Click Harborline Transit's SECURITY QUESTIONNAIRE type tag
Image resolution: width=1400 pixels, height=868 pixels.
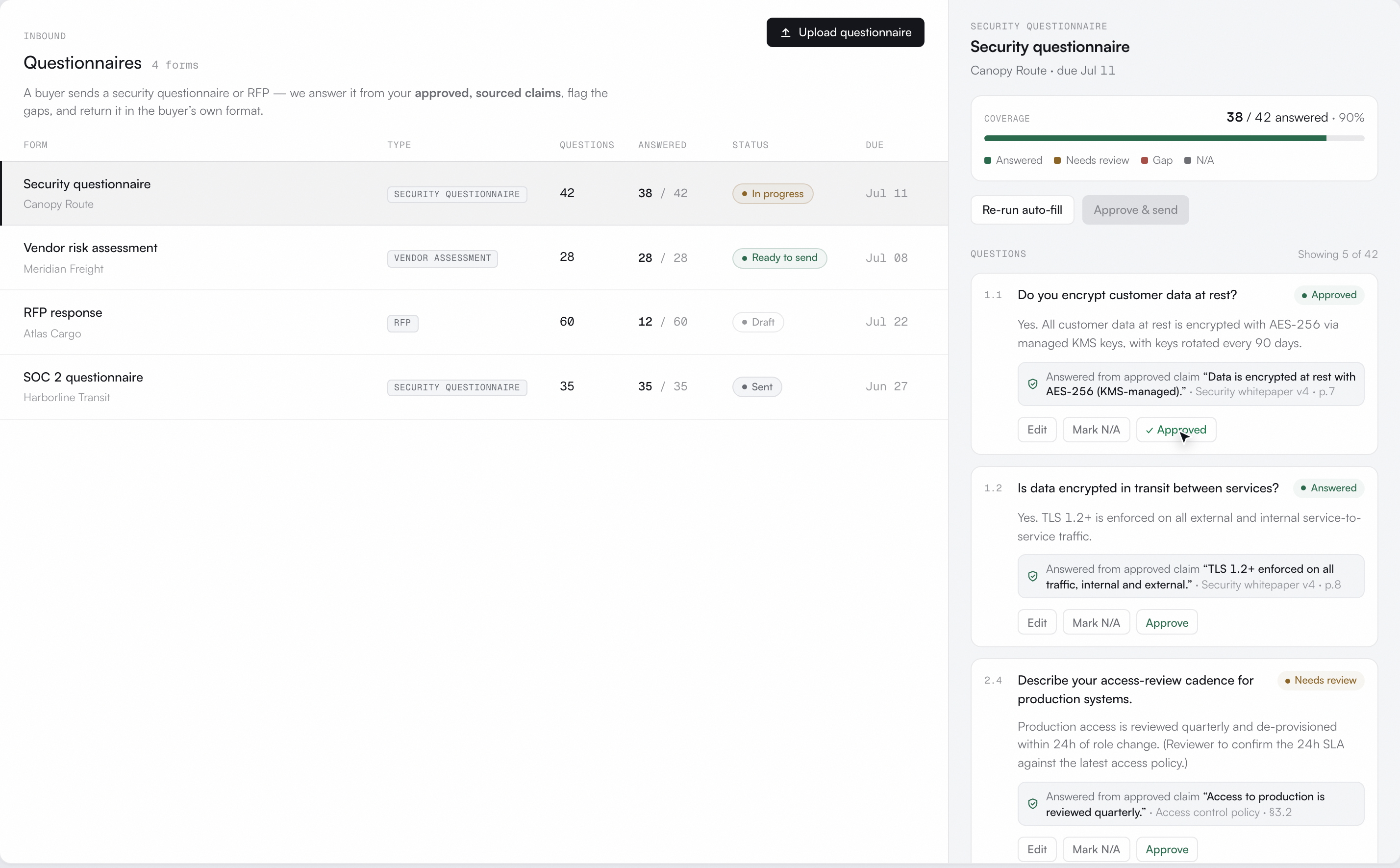[457, 387]
